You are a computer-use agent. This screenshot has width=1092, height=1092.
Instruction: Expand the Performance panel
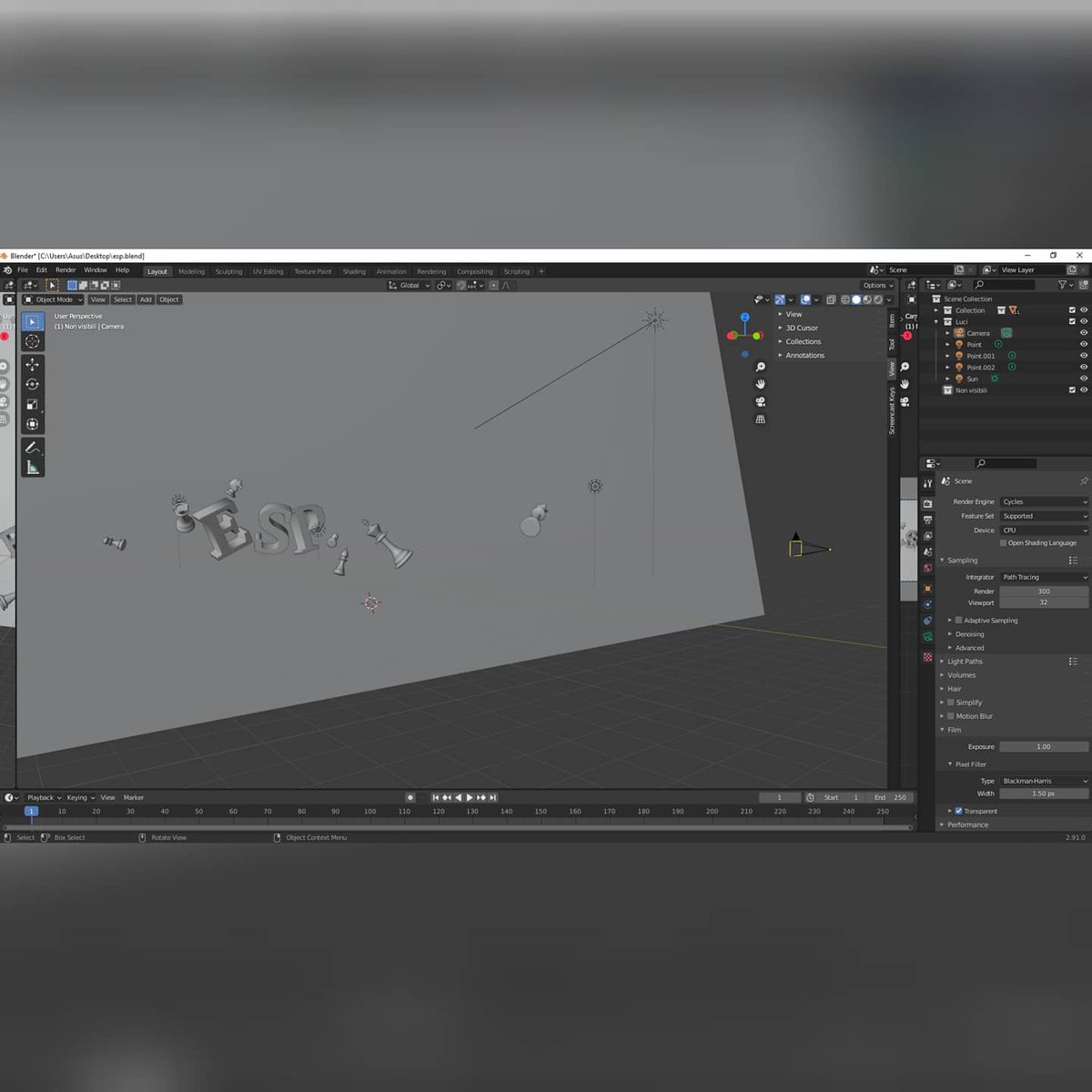[967, 824]
